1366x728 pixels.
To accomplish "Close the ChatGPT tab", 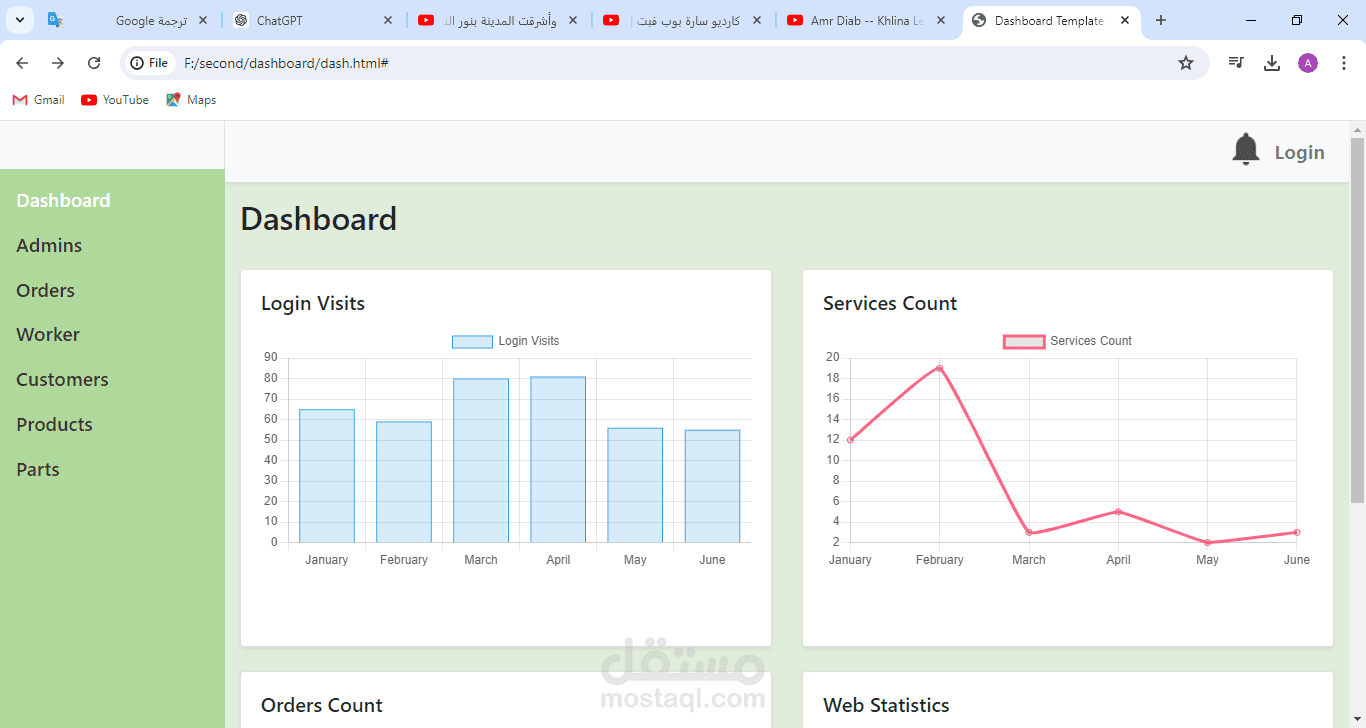I will point(388,20).
